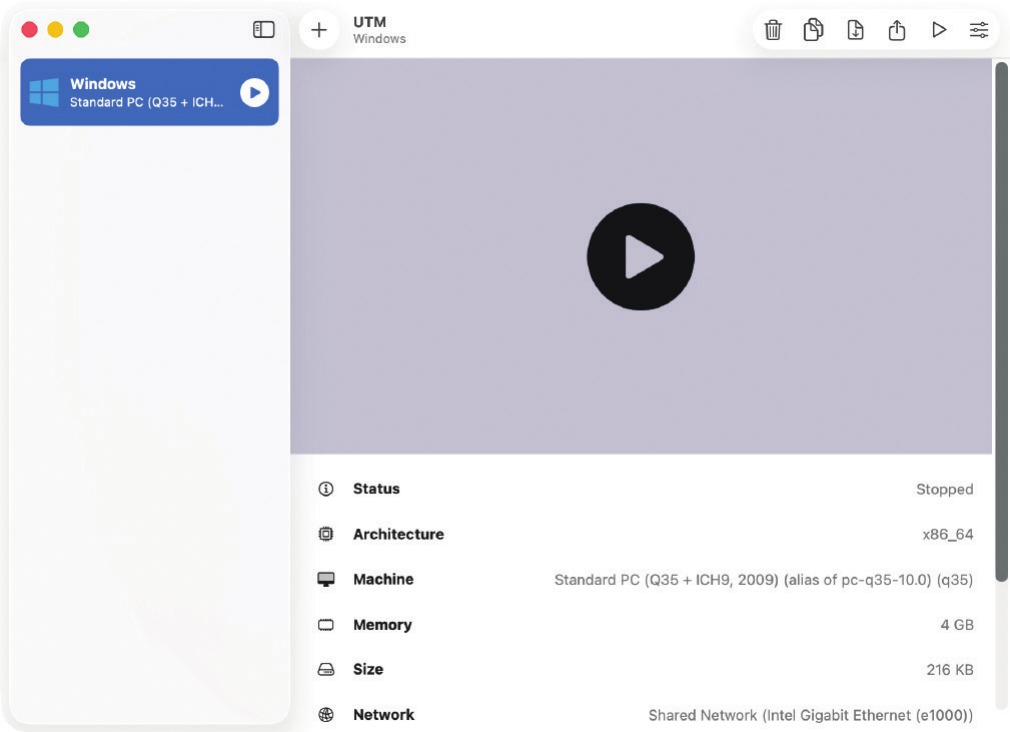Share the VM using the share icon
Screen dimensions: 1010x732
[897, 30]
